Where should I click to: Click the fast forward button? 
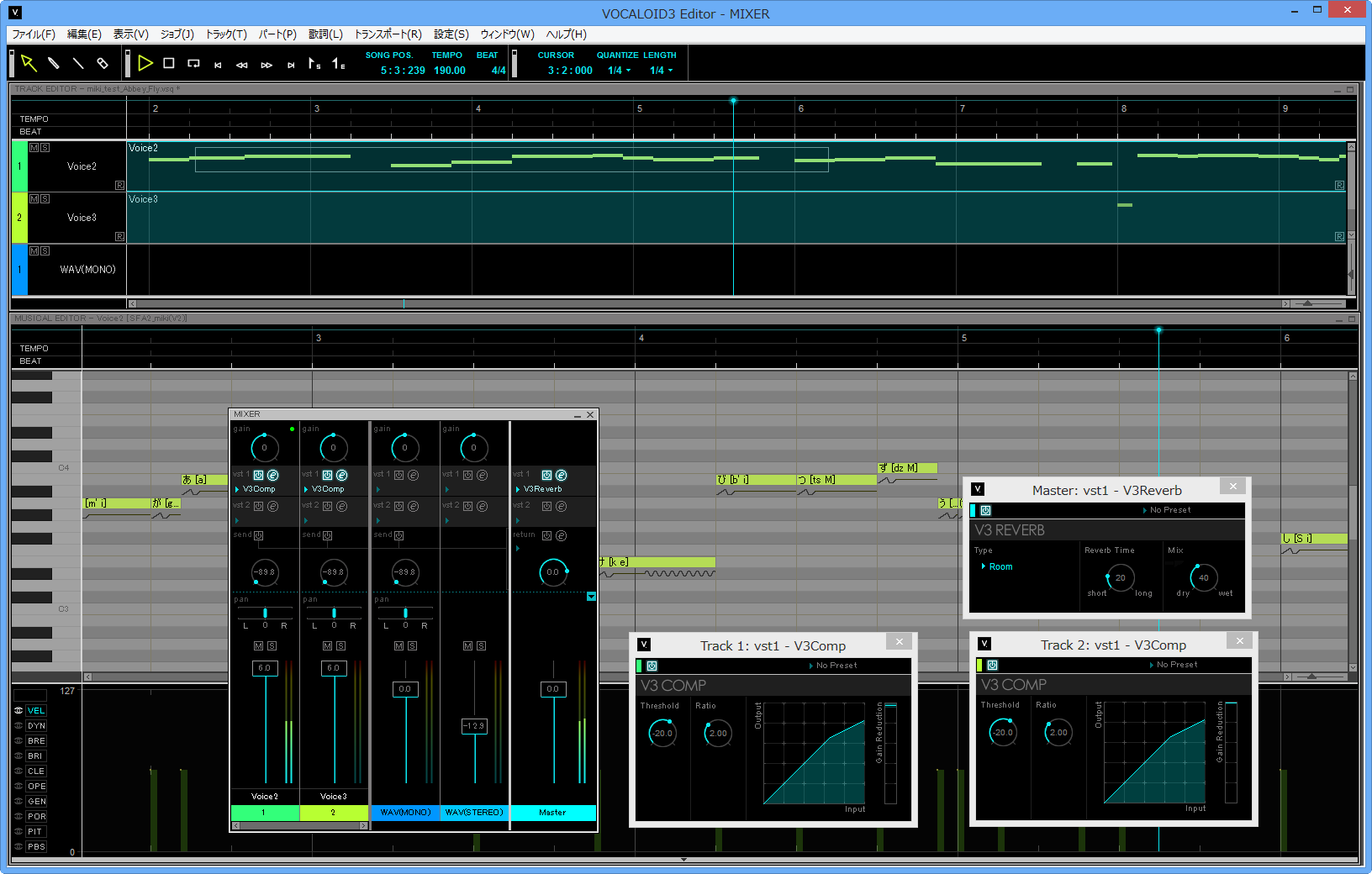(266, 65)
